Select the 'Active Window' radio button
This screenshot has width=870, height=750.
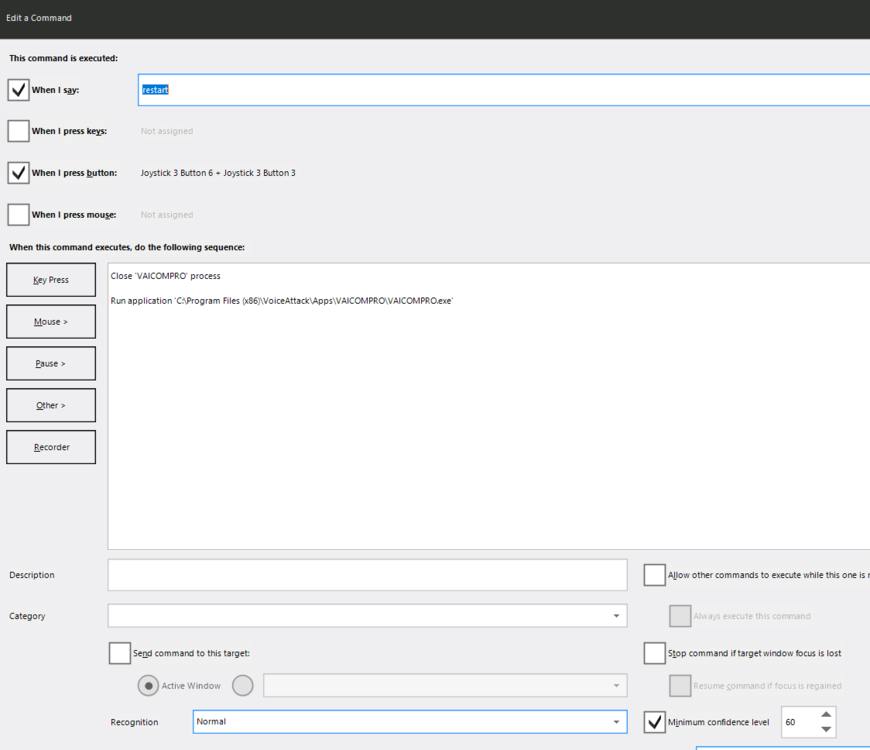tap(148, 686)
